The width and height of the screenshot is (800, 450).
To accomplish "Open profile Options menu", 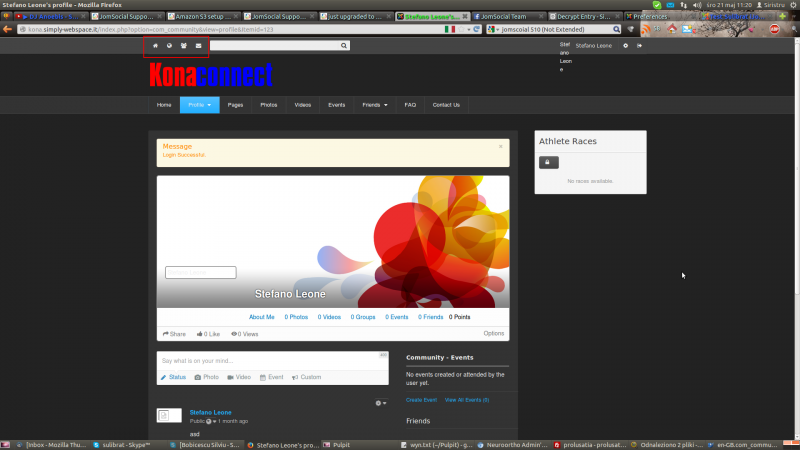I will click(x=493, y=334).
